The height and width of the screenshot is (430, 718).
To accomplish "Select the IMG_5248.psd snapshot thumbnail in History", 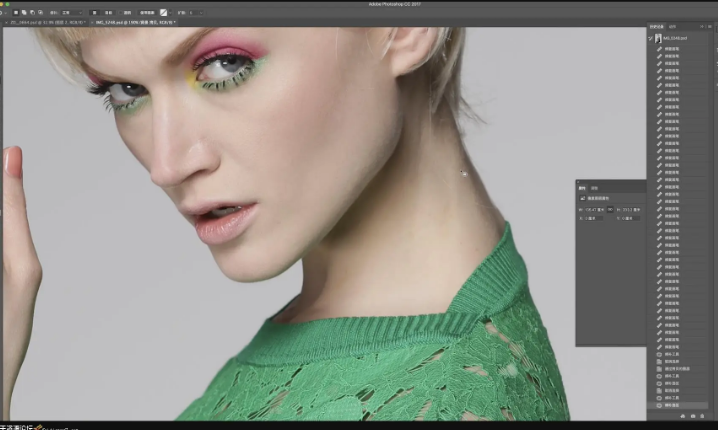I will [658, 38].
